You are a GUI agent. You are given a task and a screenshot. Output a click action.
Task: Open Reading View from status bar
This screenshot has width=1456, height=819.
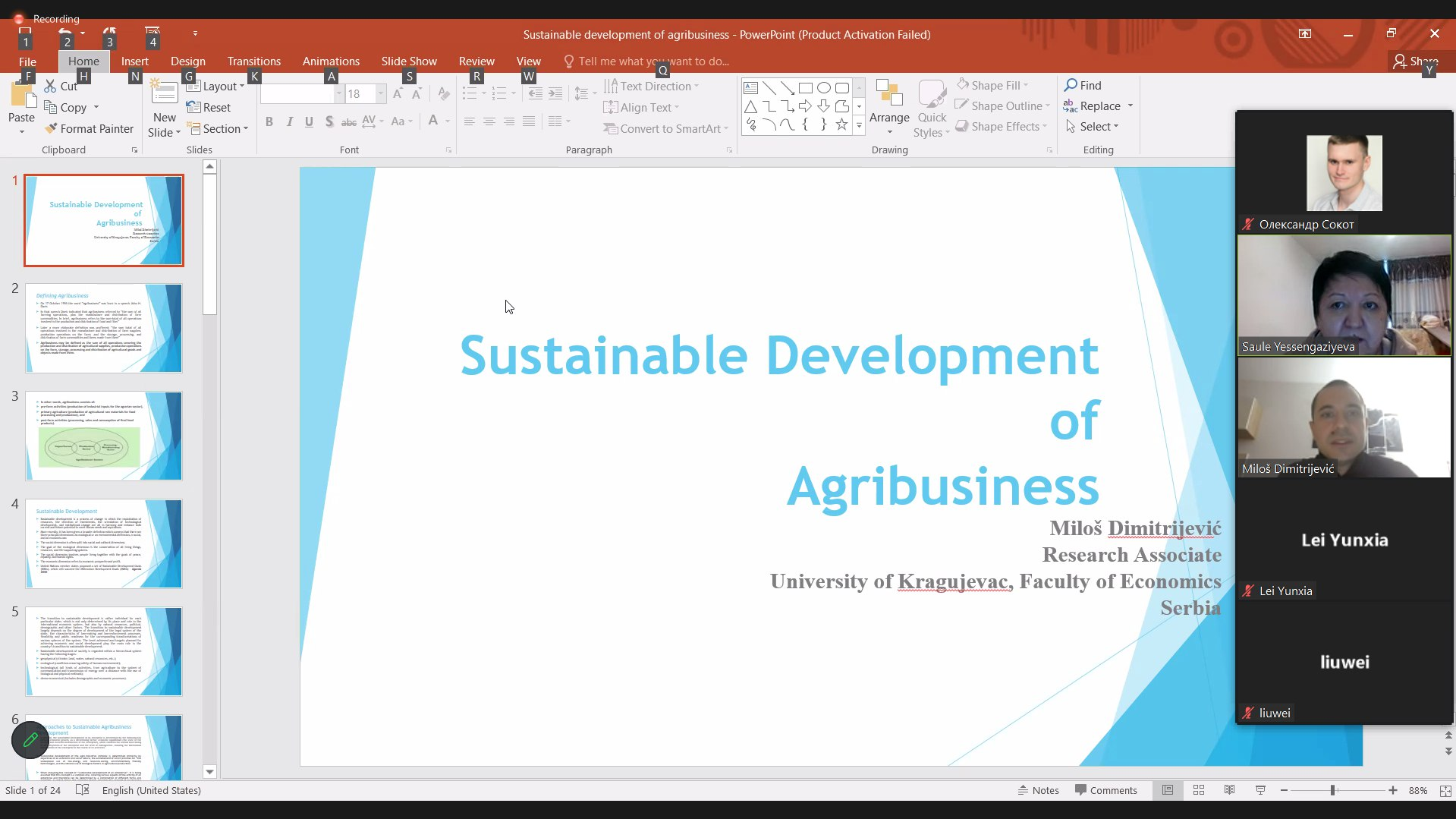pyautogui.click(x=1229, y=790)
